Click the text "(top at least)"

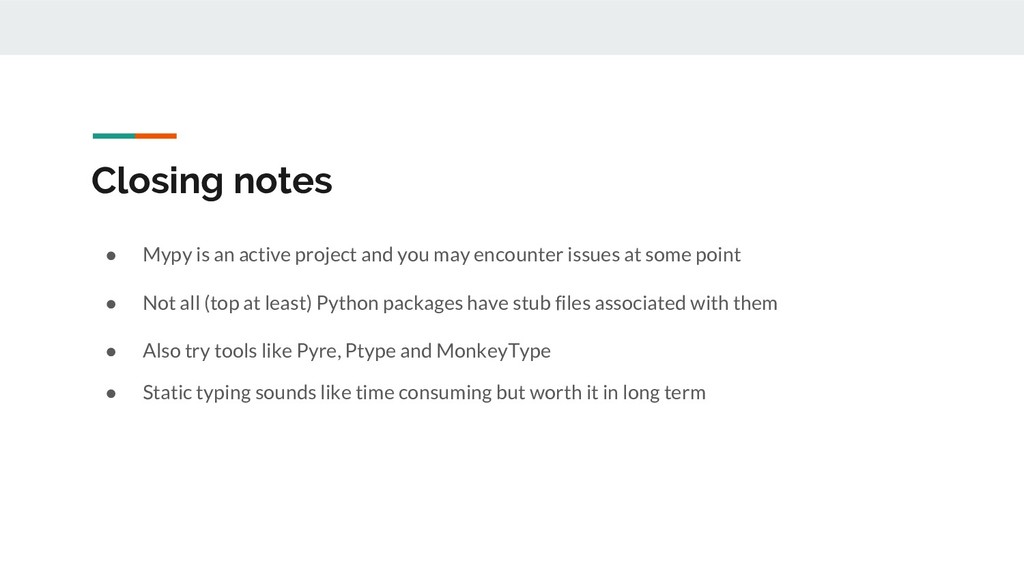click(258, 303)
